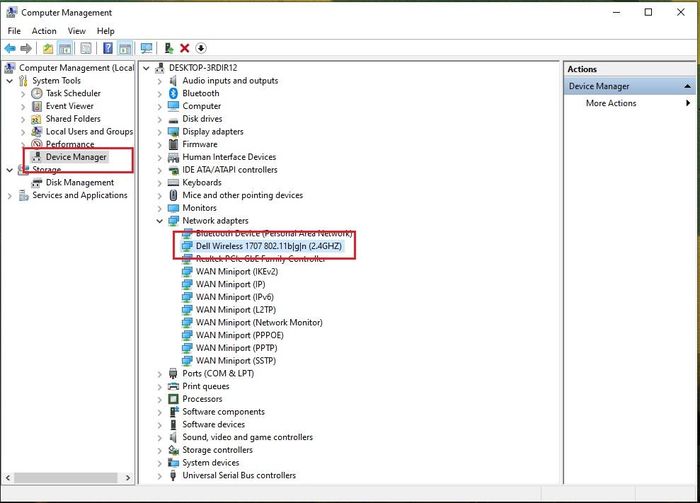
Task: Select Performance in the left tree
Action: click(70, 144)
